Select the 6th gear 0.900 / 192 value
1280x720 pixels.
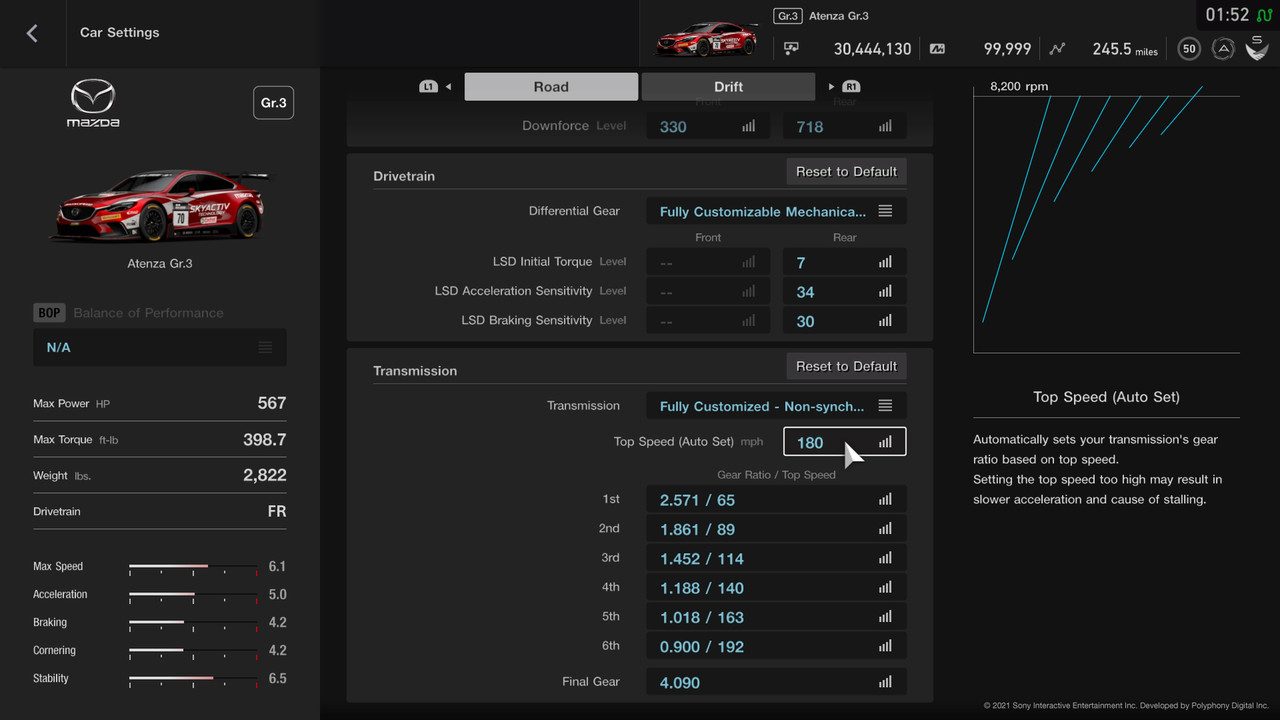click(776, 647)
